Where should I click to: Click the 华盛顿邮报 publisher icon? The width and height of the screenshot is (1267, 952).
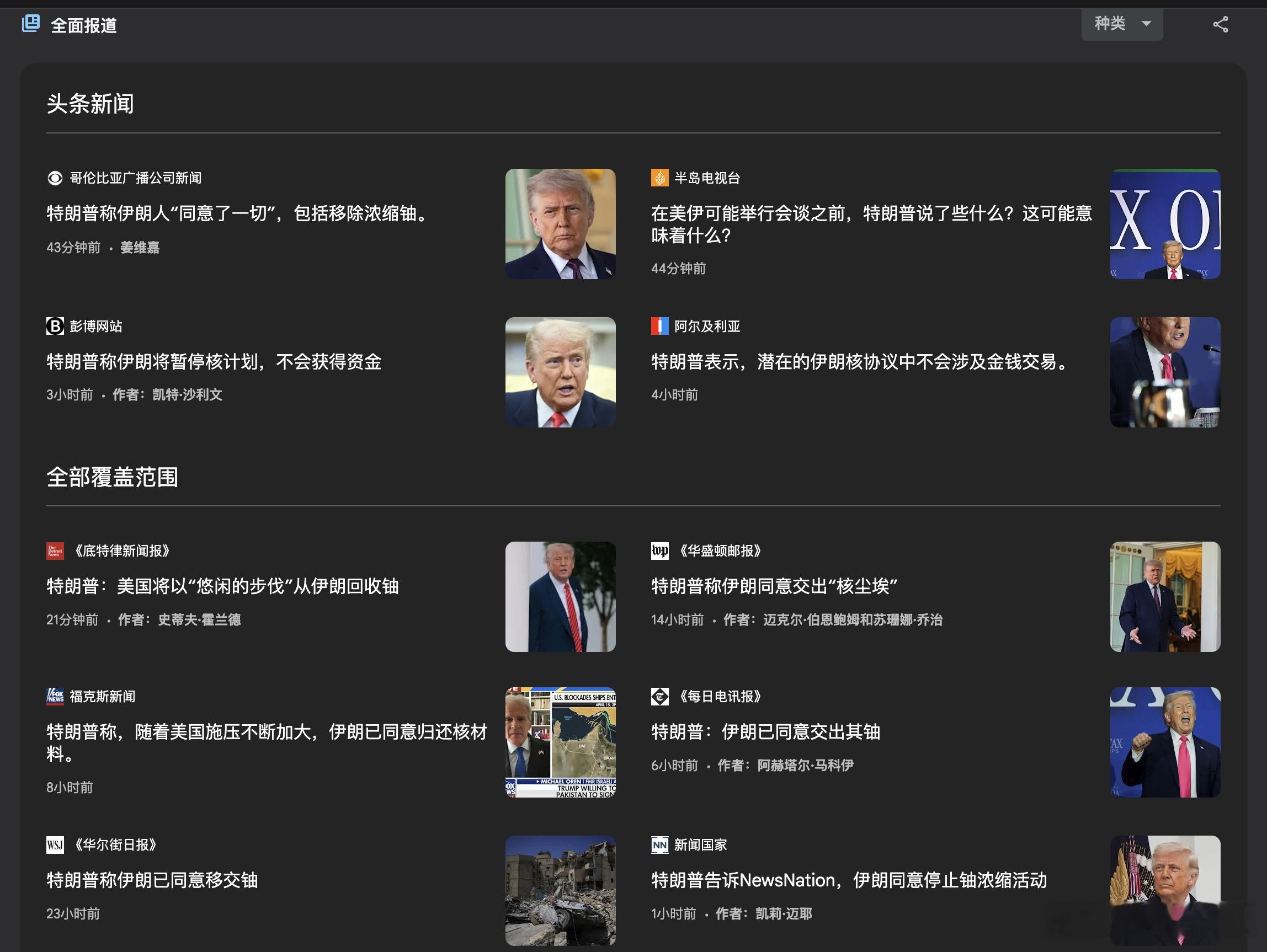[660, 551]
